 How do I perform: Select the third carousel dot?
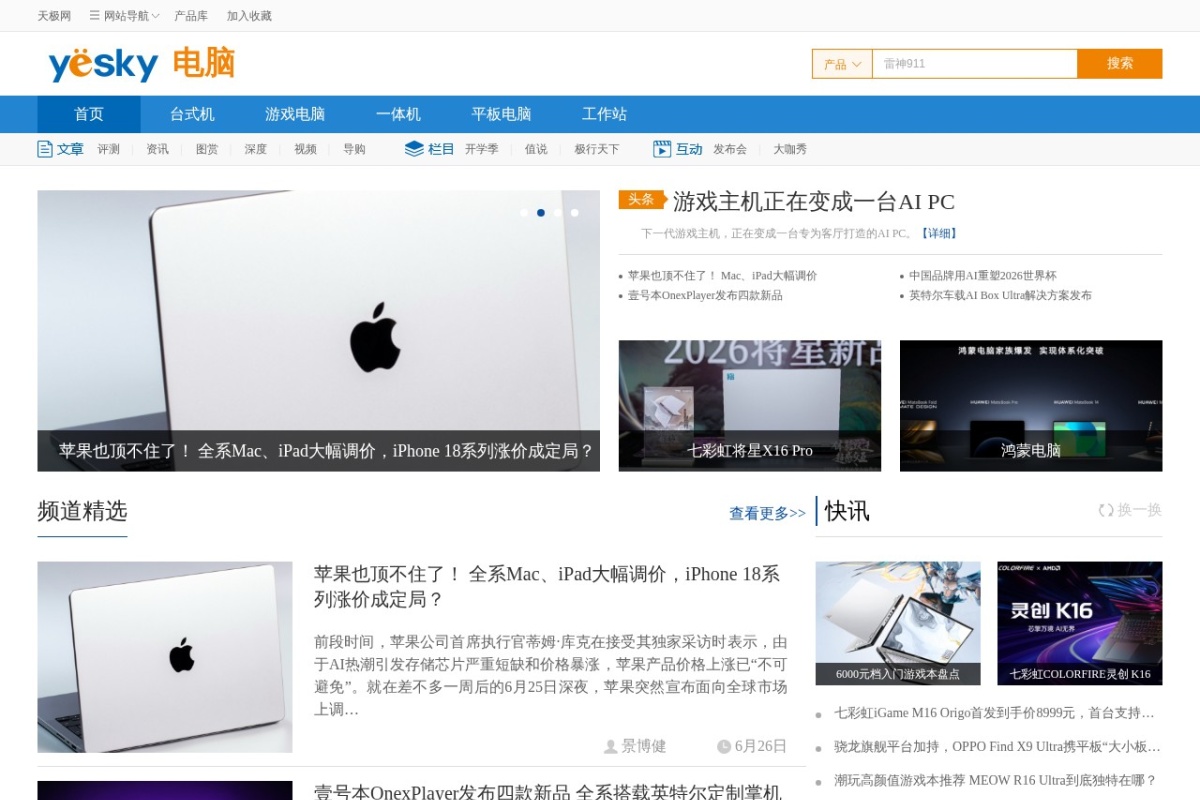pyautogui.click(x=557, y=212)
